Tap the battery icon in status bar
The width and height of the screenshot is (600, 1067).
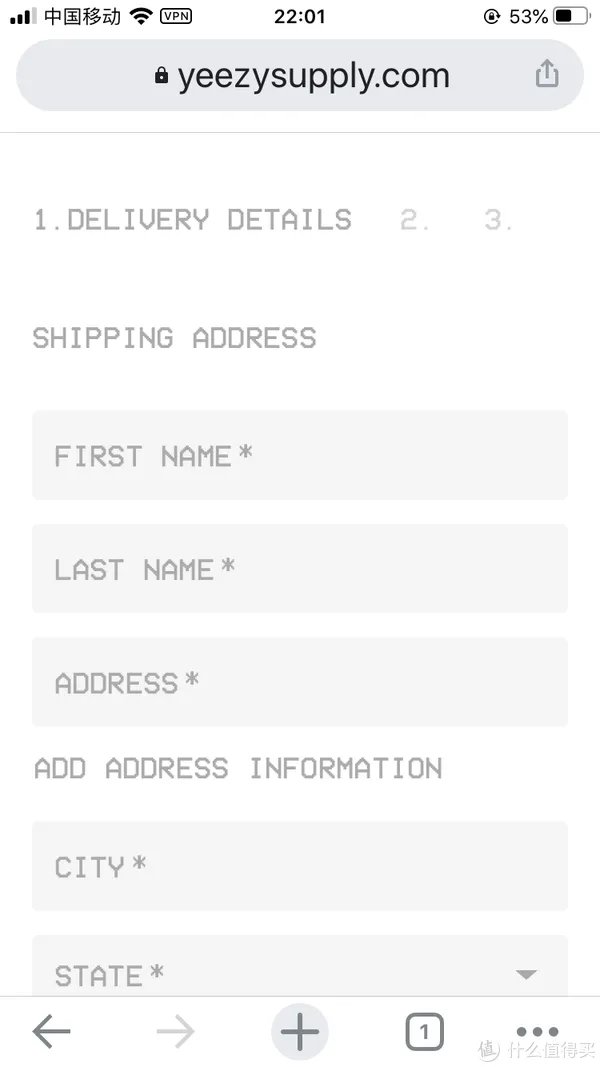coord(571,16)
